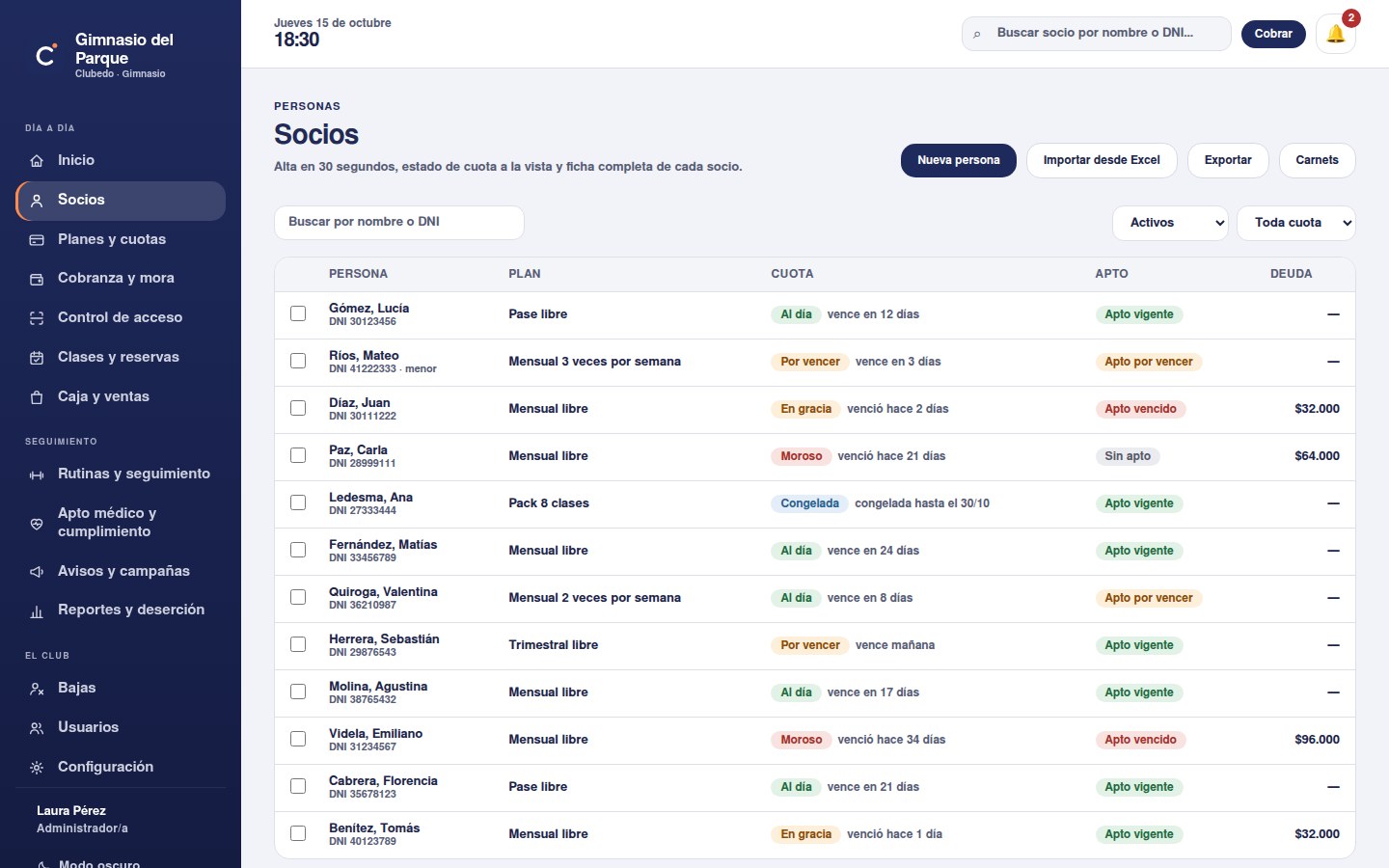Screen dimensions: 1389x868
Task: Click the home icon beside Inicio
Action: click(x=37, y=161)
